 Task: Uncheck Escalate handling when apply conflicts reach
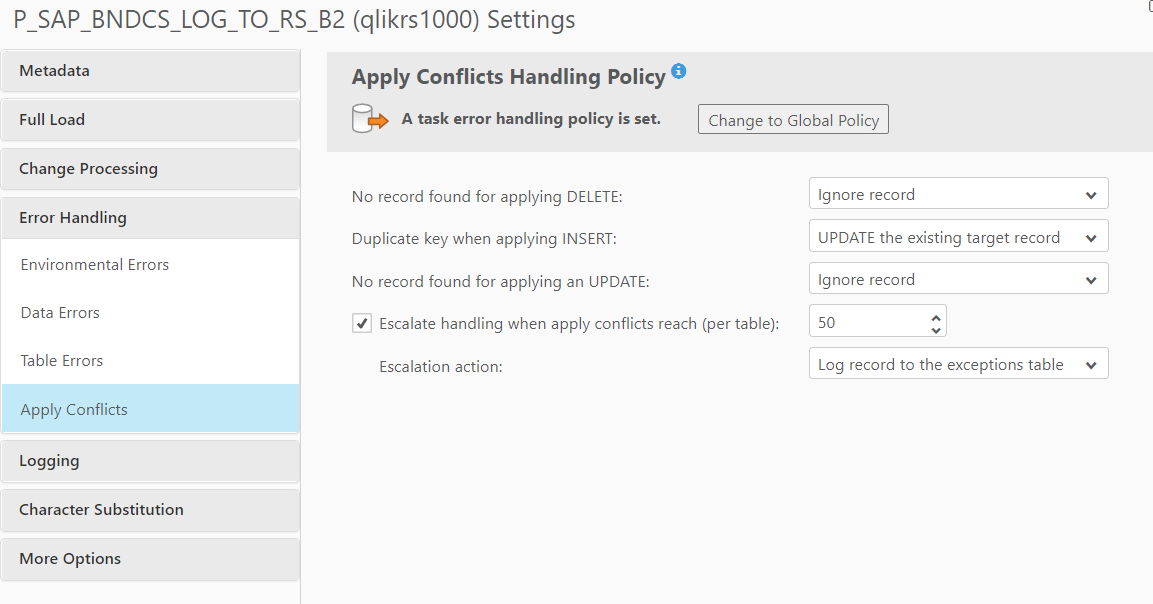(x=362, y=323)
